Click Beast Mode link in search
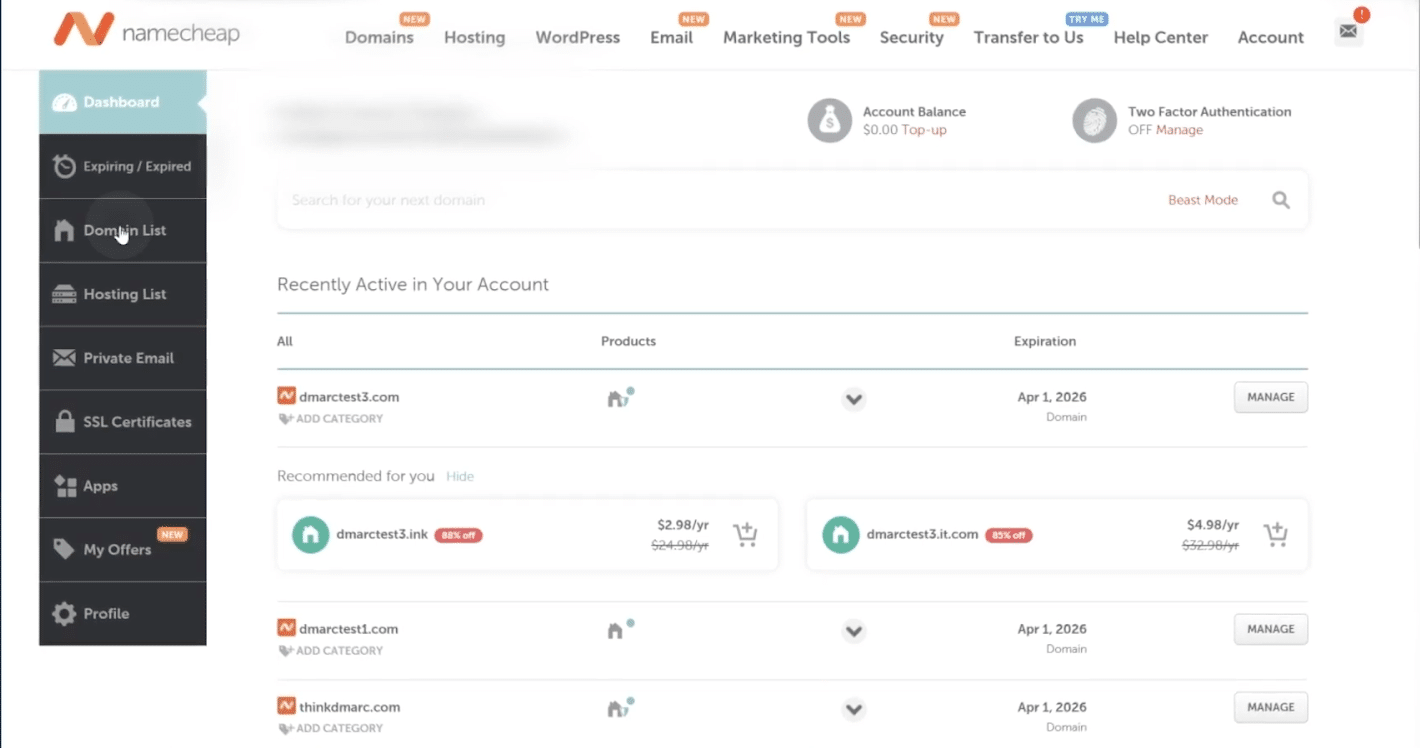This screenshot has height=748, width=1420. [1202, 200]
